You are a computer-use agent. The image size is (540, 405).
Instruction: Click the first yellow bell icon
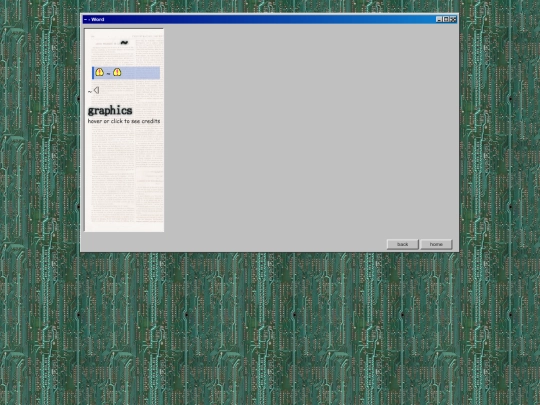click(x=100, y=72)
